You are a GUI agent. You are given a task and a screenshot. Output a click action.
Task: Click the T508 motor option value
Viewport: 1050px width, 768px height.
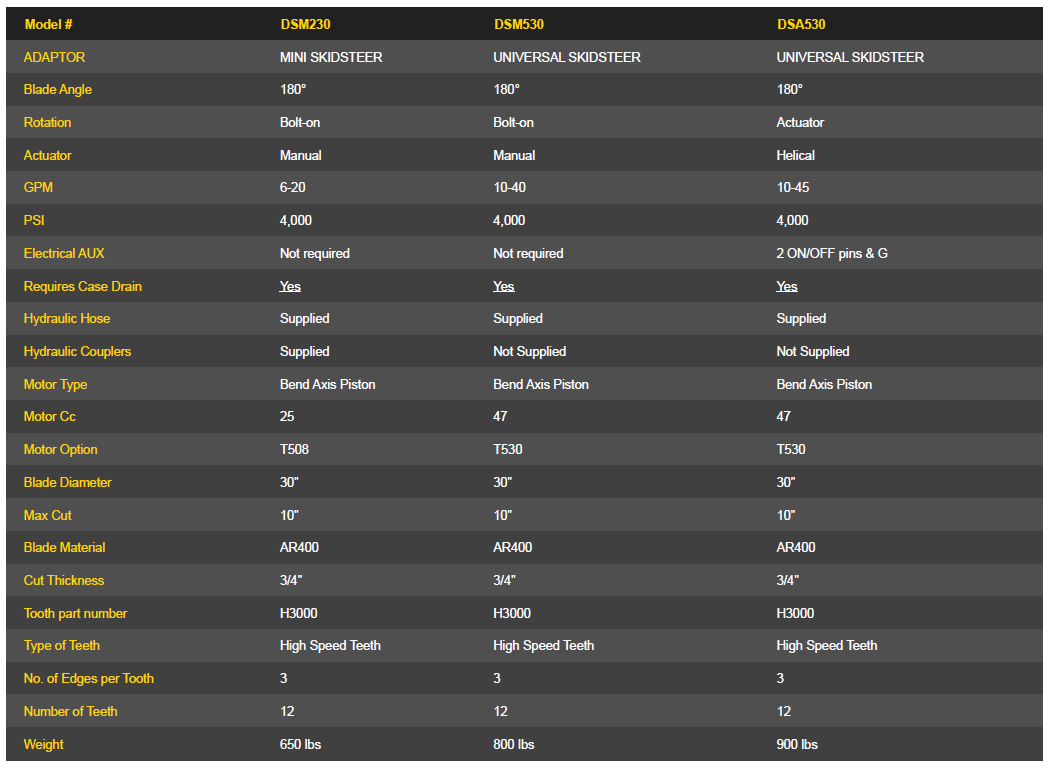pyautogui.click(x=294, y=449)
